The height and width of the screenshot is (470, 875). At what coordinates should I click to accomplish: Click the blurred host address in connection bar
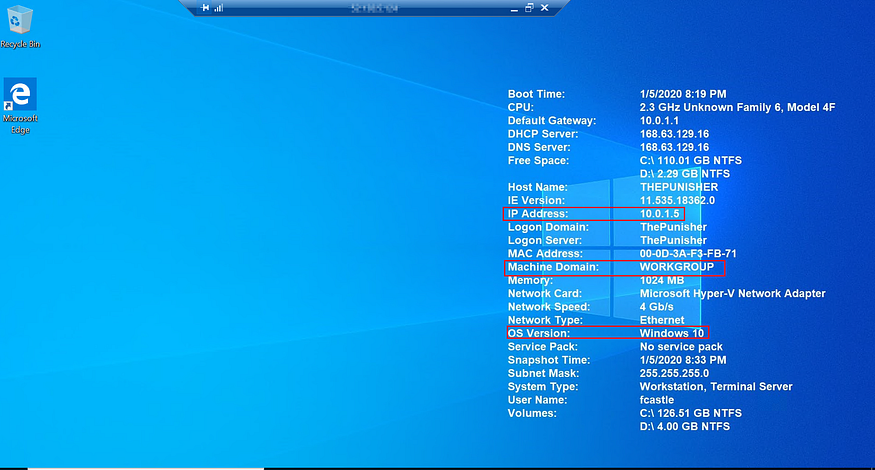[374, 8]
